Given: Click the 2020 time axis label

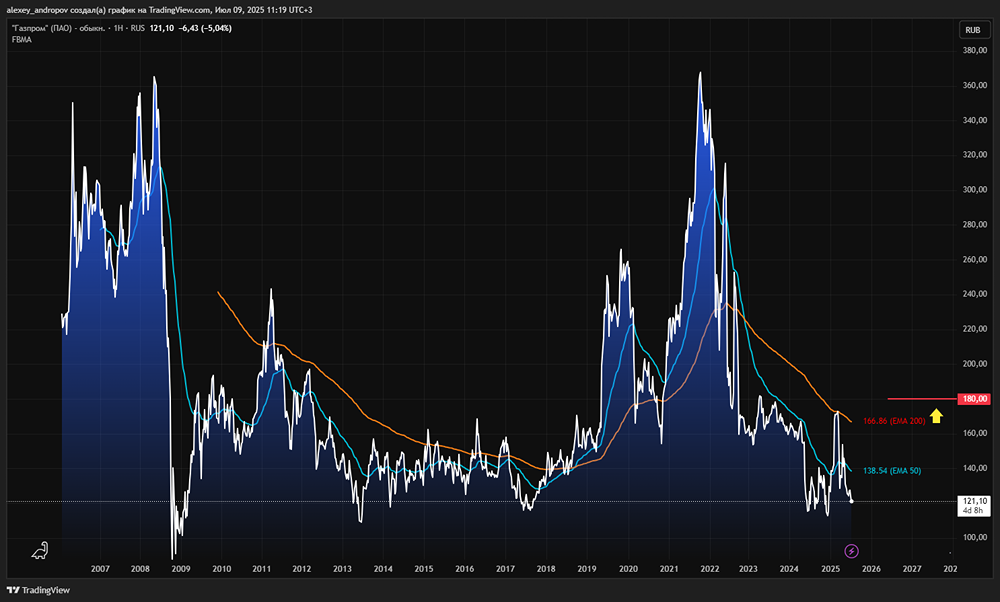Looking at the screenshot, I should (628, 569).
